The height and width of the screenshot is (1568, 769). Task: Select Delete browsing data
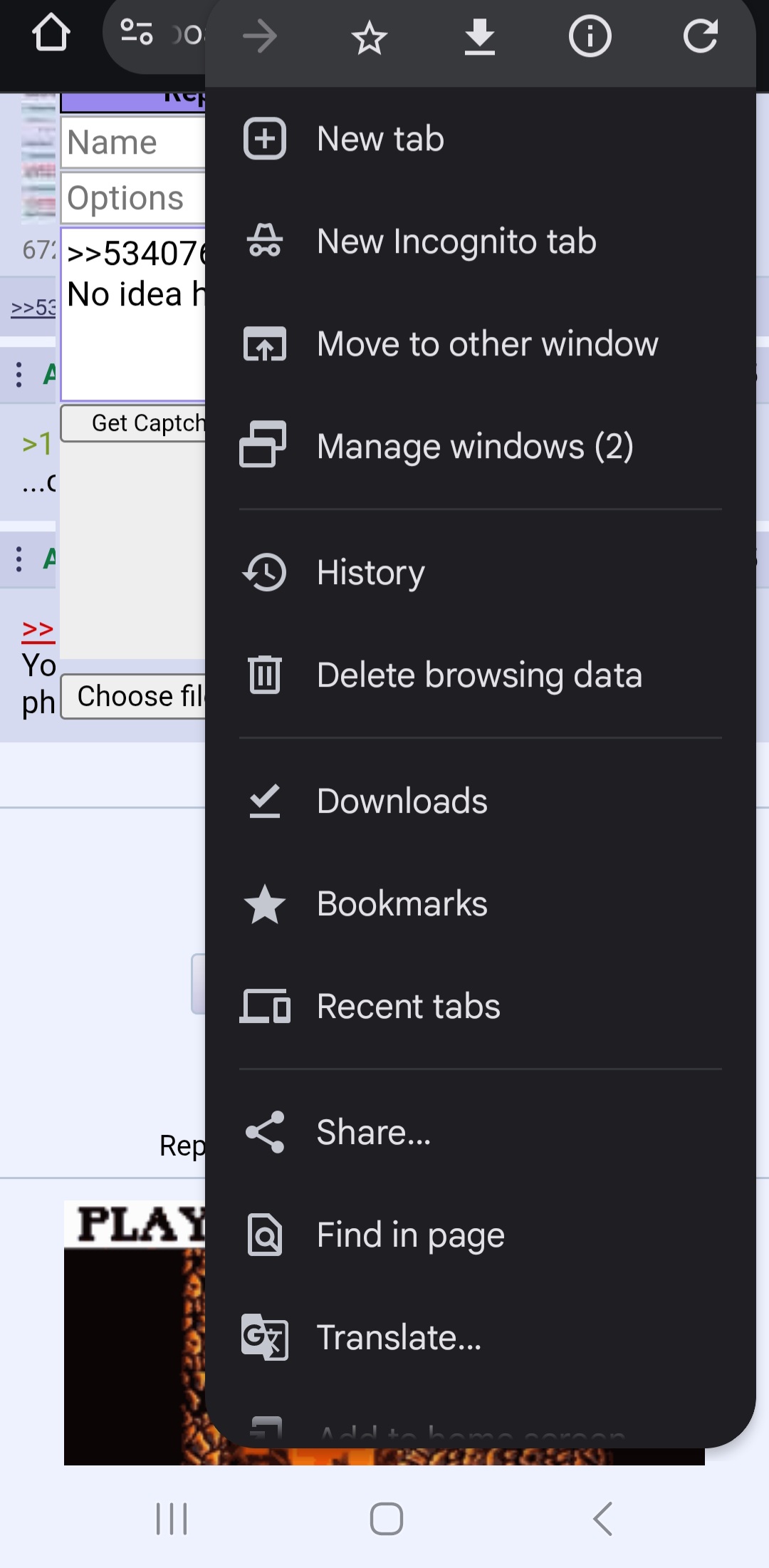(481, 675)
